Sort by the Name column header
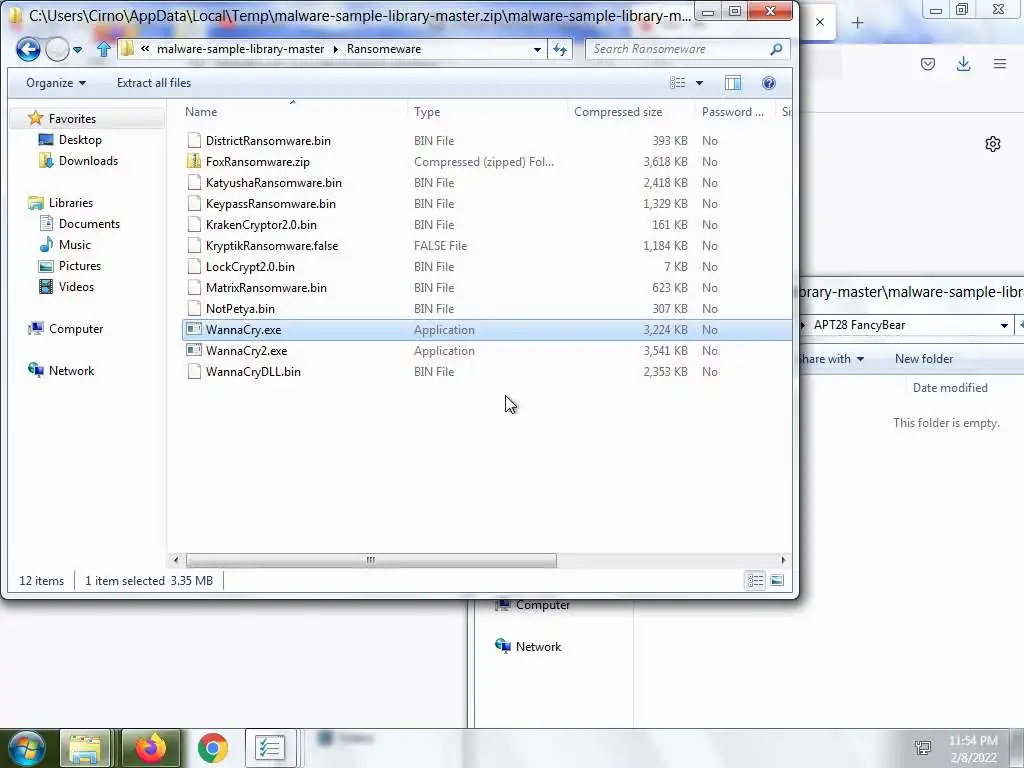 200,112
